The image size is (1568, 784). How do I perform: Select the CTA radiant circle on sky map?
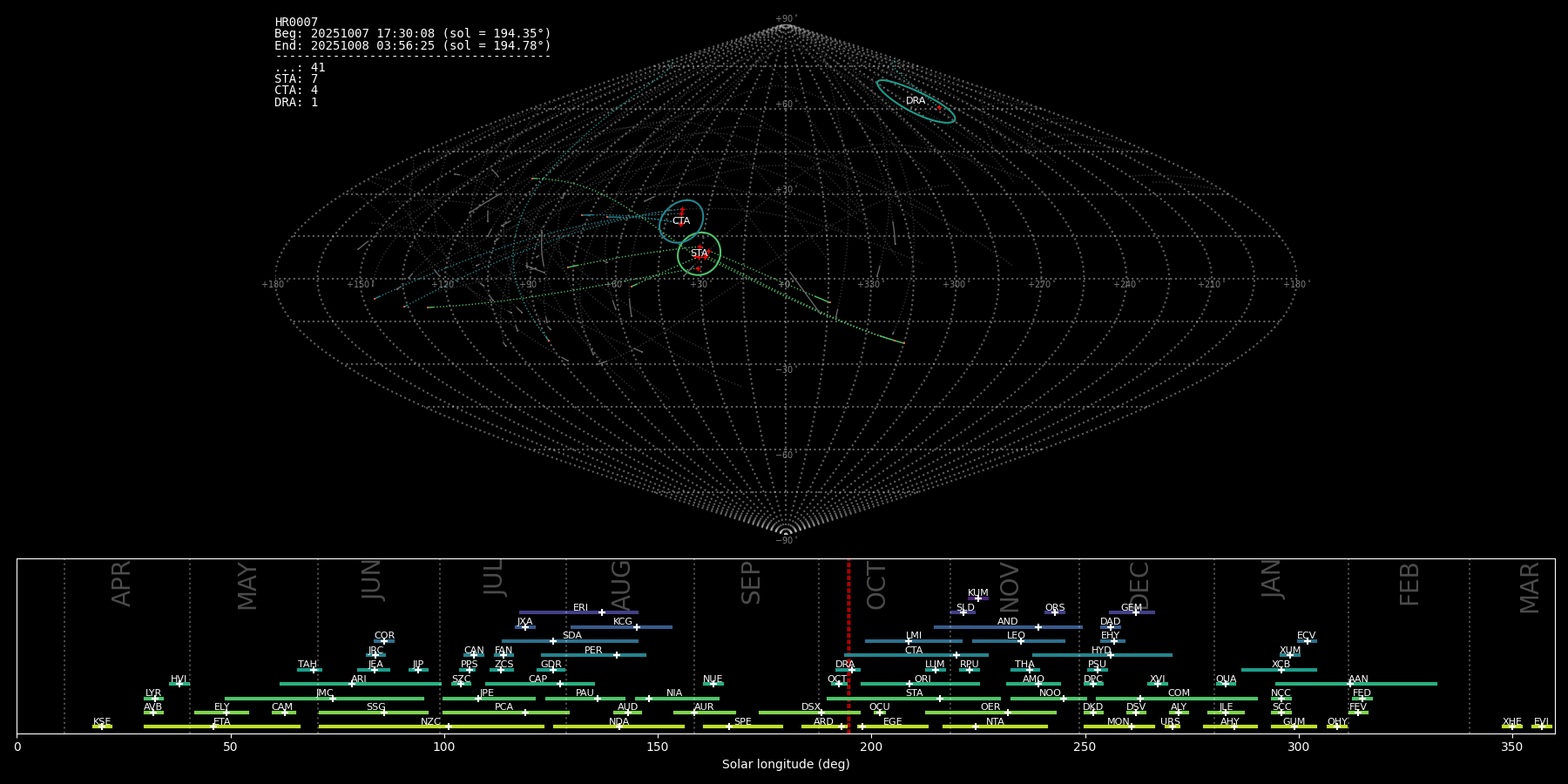tap(681, 221)
